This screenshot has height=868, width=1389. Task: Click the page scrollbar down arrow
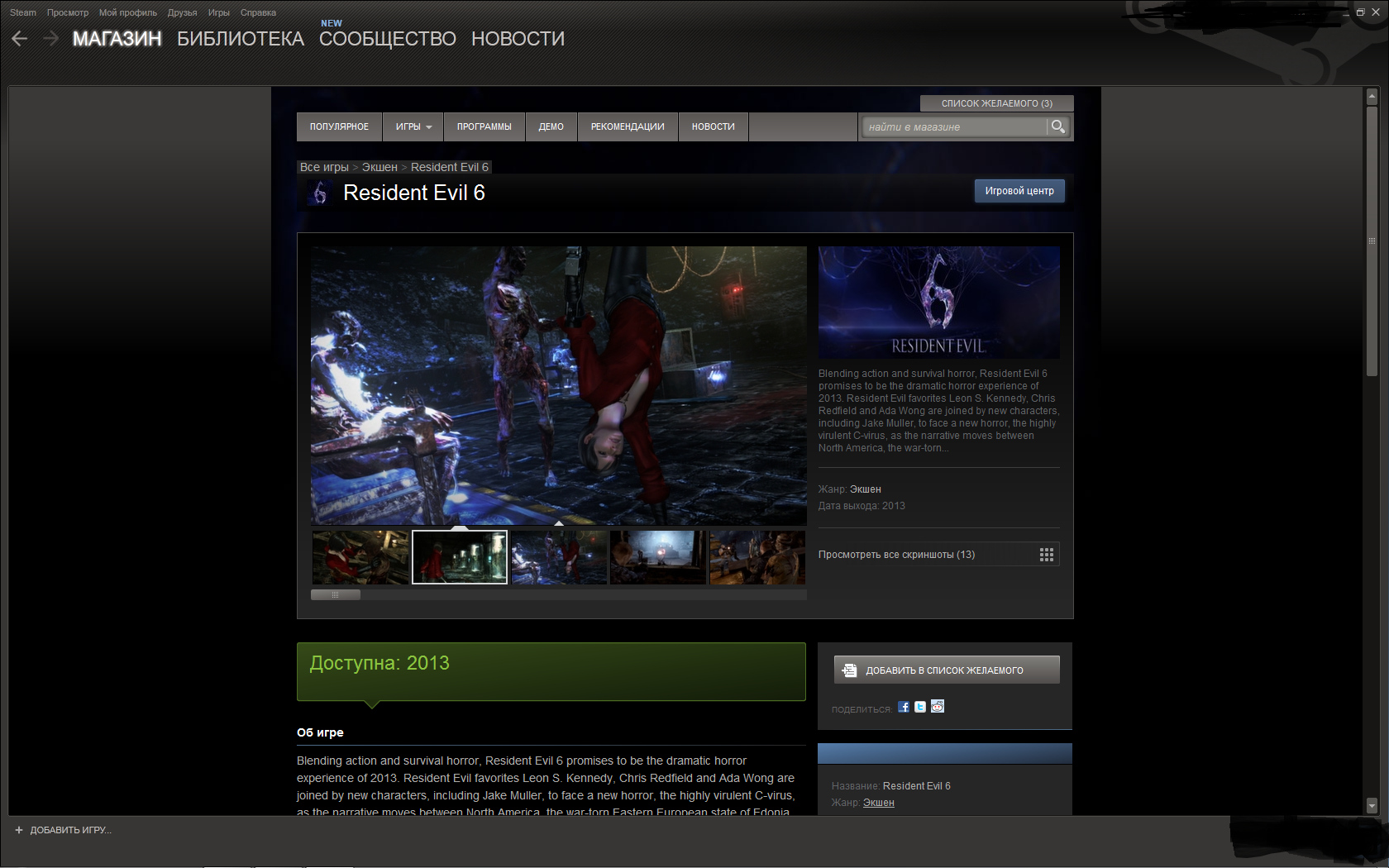pos(1372,805)
